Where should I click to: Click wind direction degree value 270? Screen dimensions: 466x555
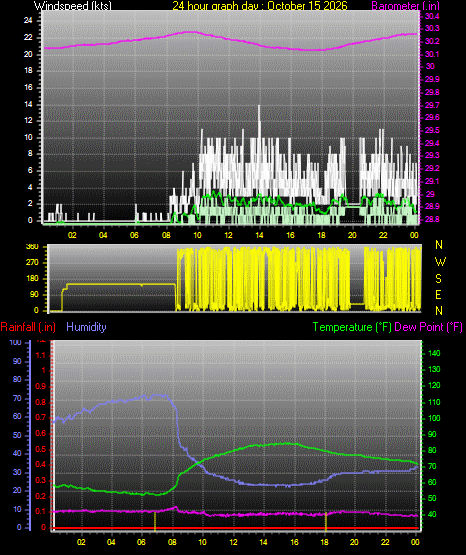click(x=32, y=263)
